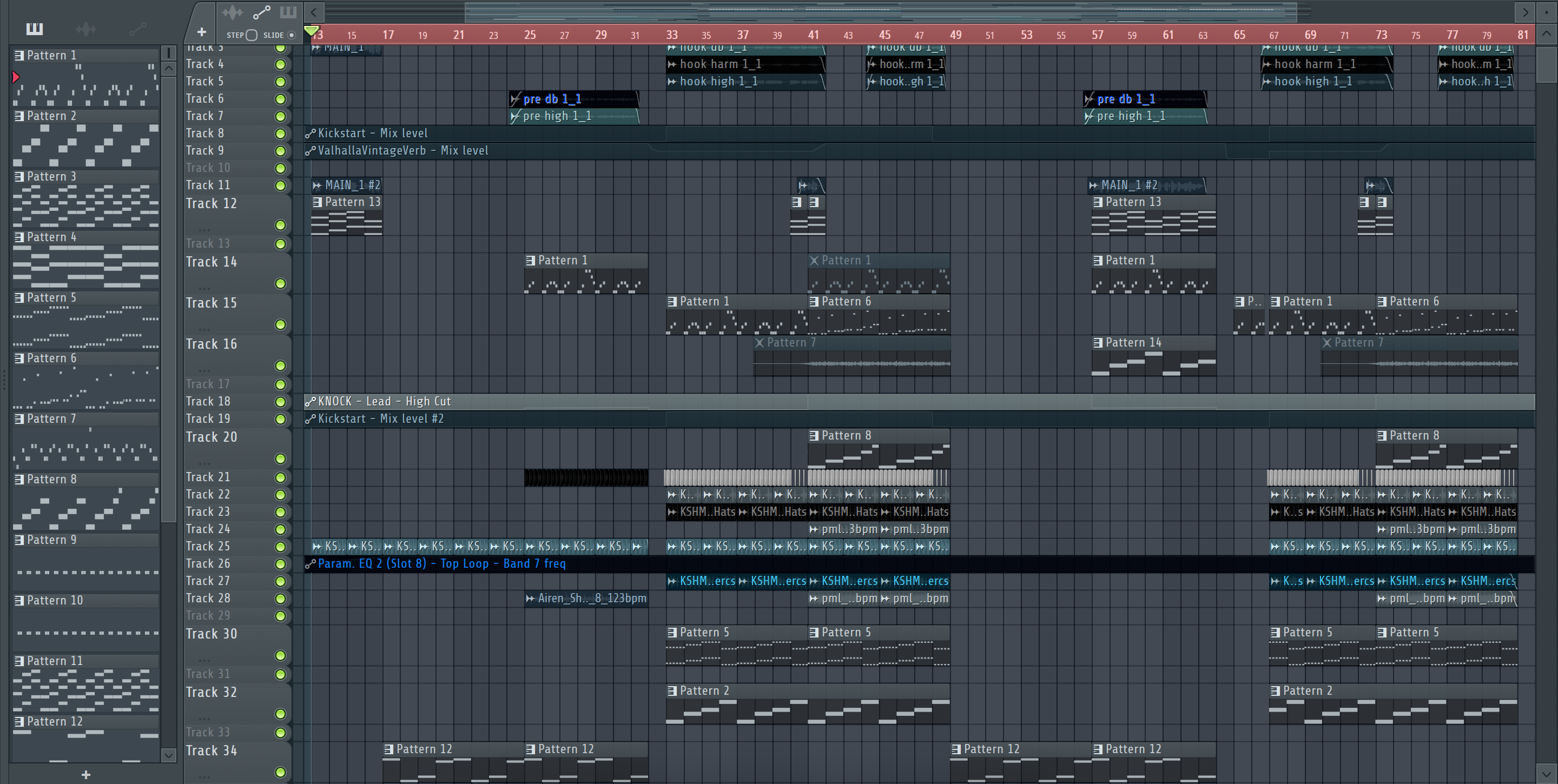Toggle the STEP editing checkbox
1558x784 pixels.
coord(252,35)
